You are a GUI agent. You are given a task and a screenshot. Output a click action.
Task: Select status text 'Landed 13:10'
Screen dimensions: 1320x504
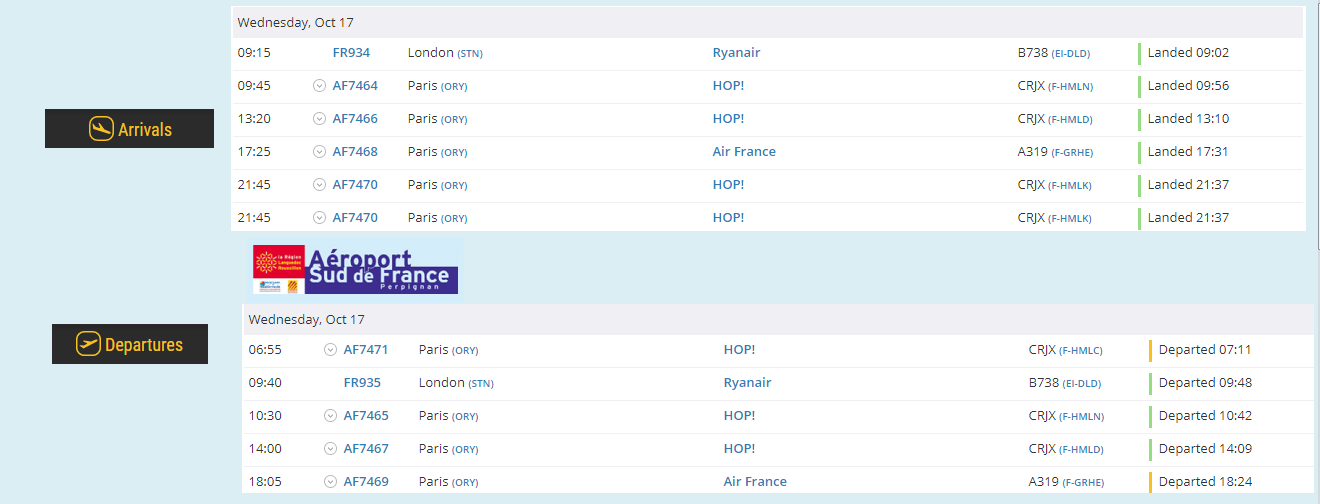pos(1188,119)
